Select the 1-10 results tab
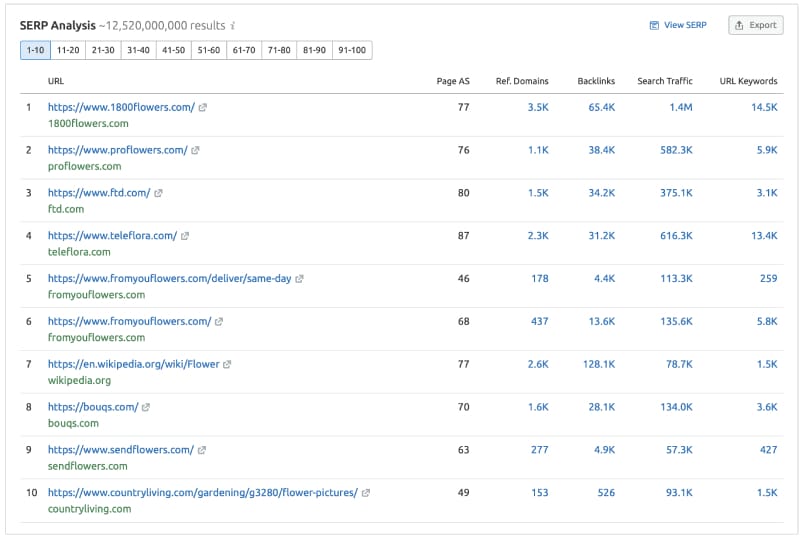Viewport: 802px width, 539px height. point(35,50)
